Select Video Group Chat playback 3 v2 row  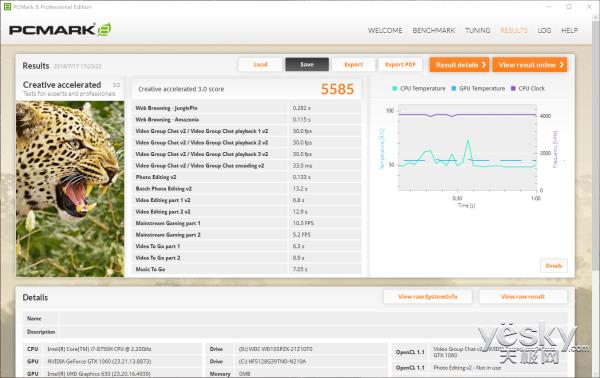point(246,154)
